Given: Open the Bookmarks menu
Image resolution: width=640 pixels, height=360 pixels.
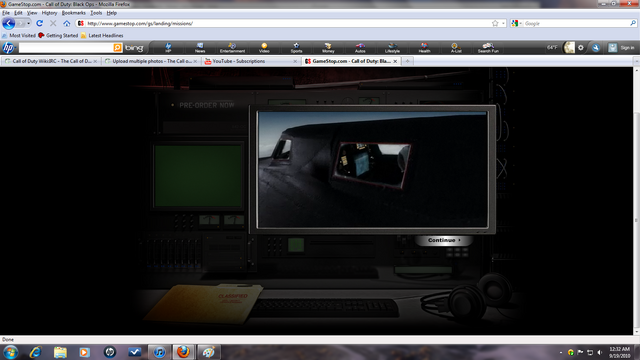Looking at the screenshot, I should (x=73, y=13).
